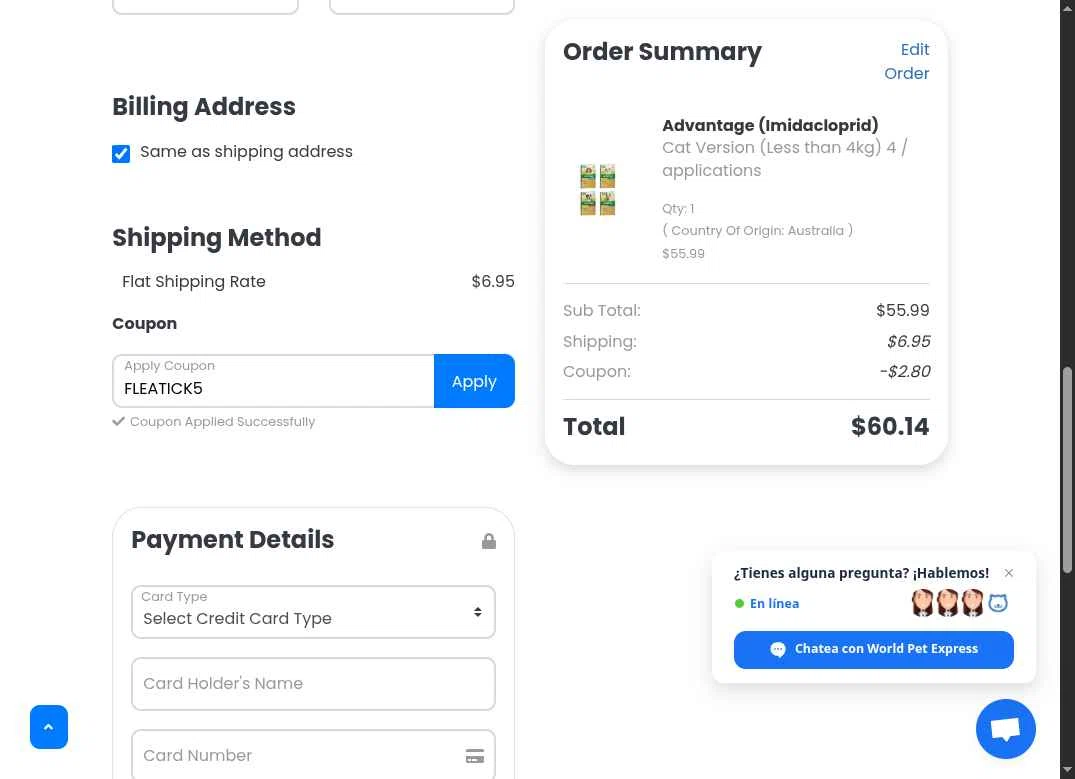The height and width of the screenshot is (779, 1075).
Task: Focus the Card Number field
Action: click(x=313, y=754)
